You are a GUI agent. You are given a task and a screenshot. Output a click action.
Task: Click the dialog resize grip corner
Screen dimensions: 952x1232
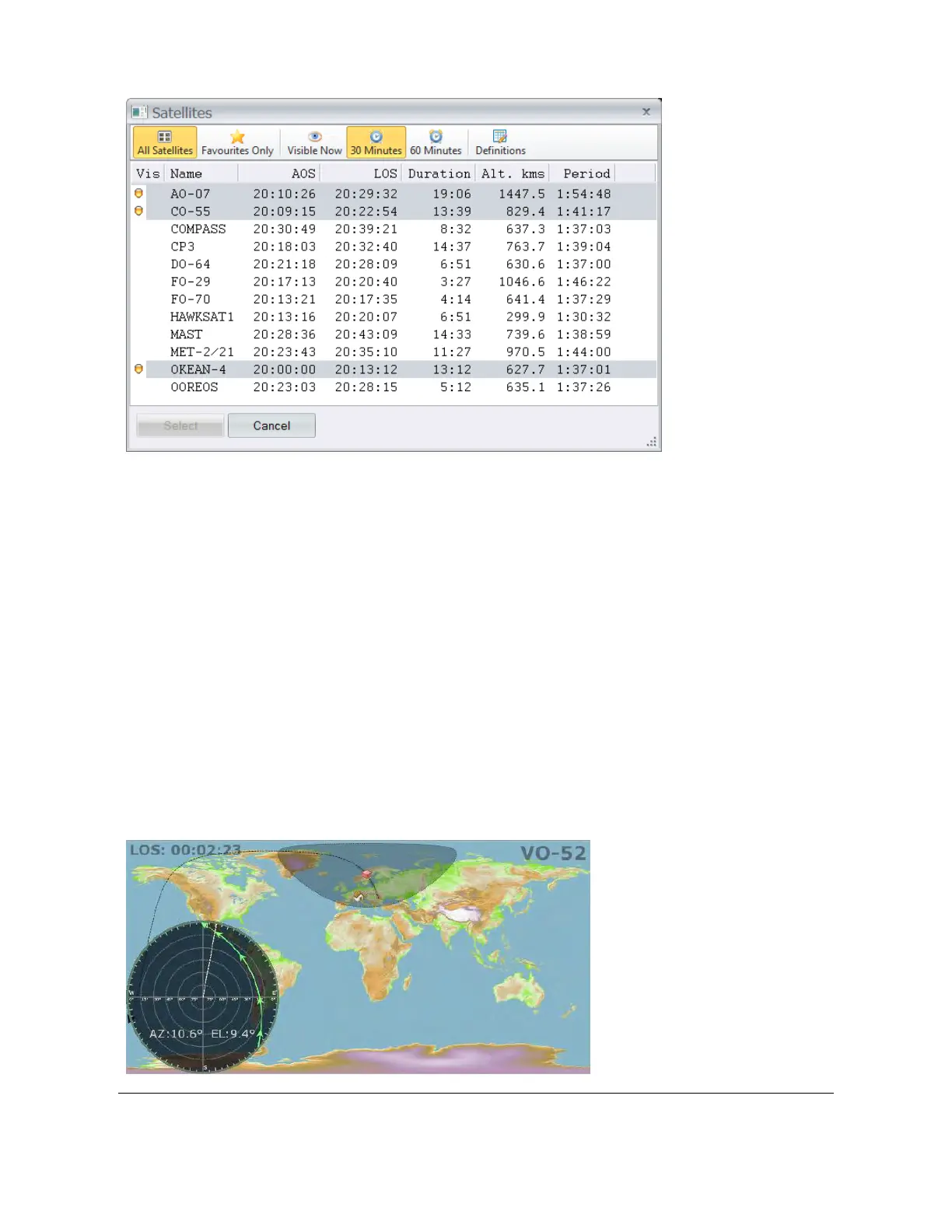(652, 442)
